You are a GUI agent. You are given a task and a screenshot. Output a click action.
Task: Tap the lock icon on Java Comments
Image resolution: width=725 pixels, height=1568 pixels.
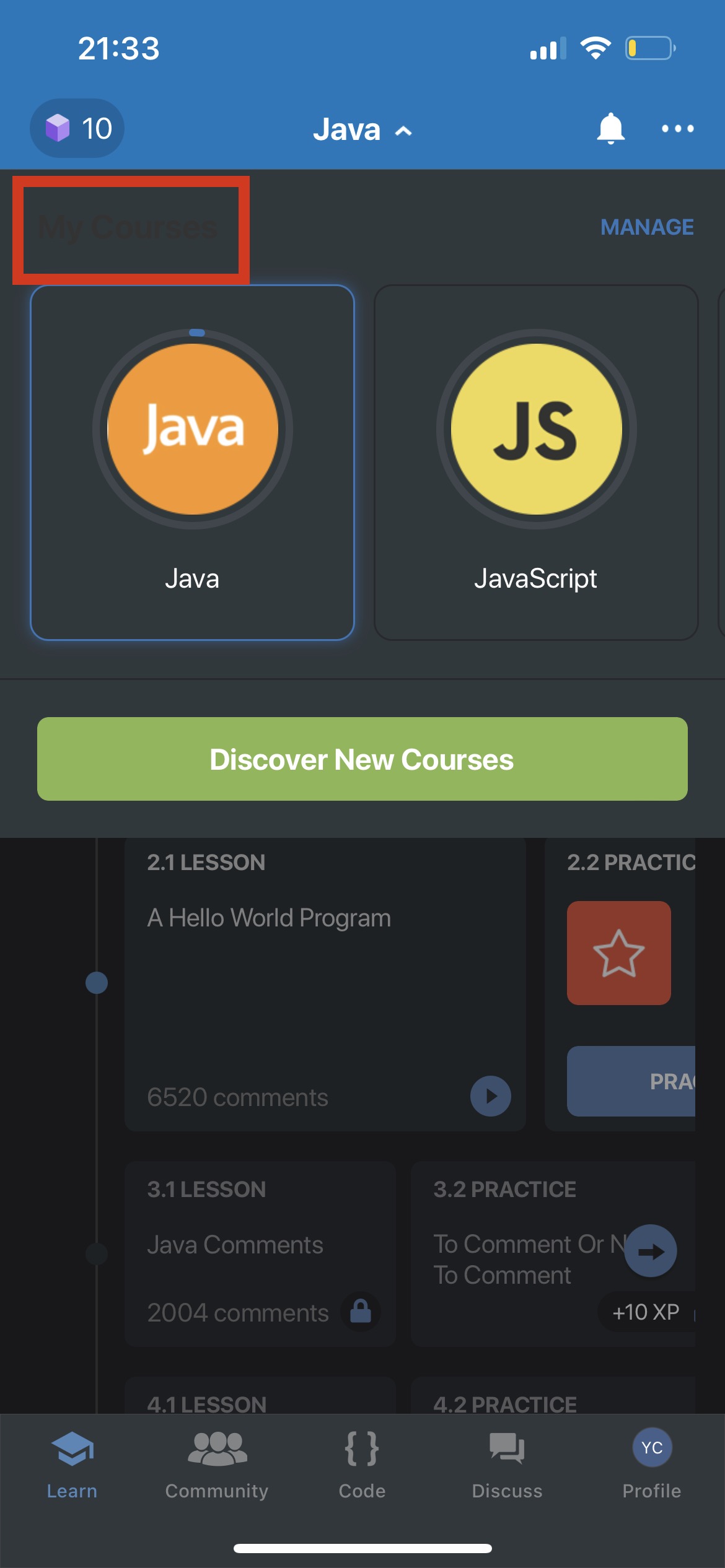pyautogui.click(x=361, y=1312)
